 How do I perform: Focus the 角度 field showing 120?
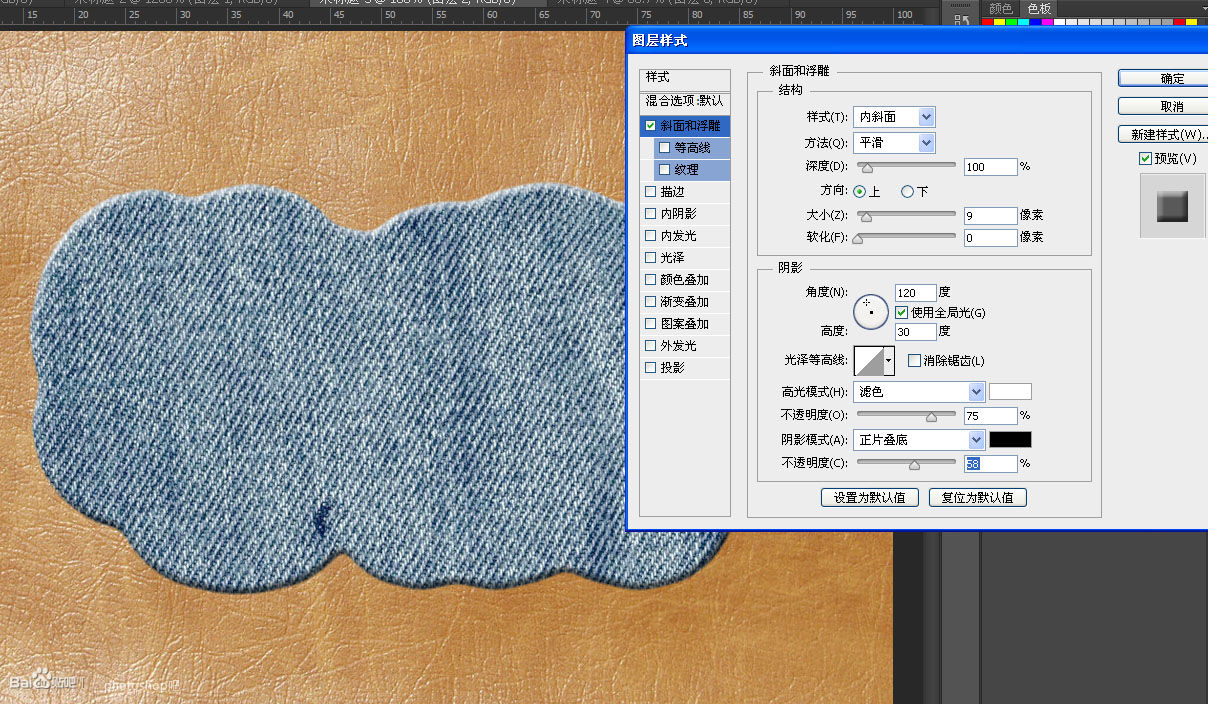pos(915,292)
